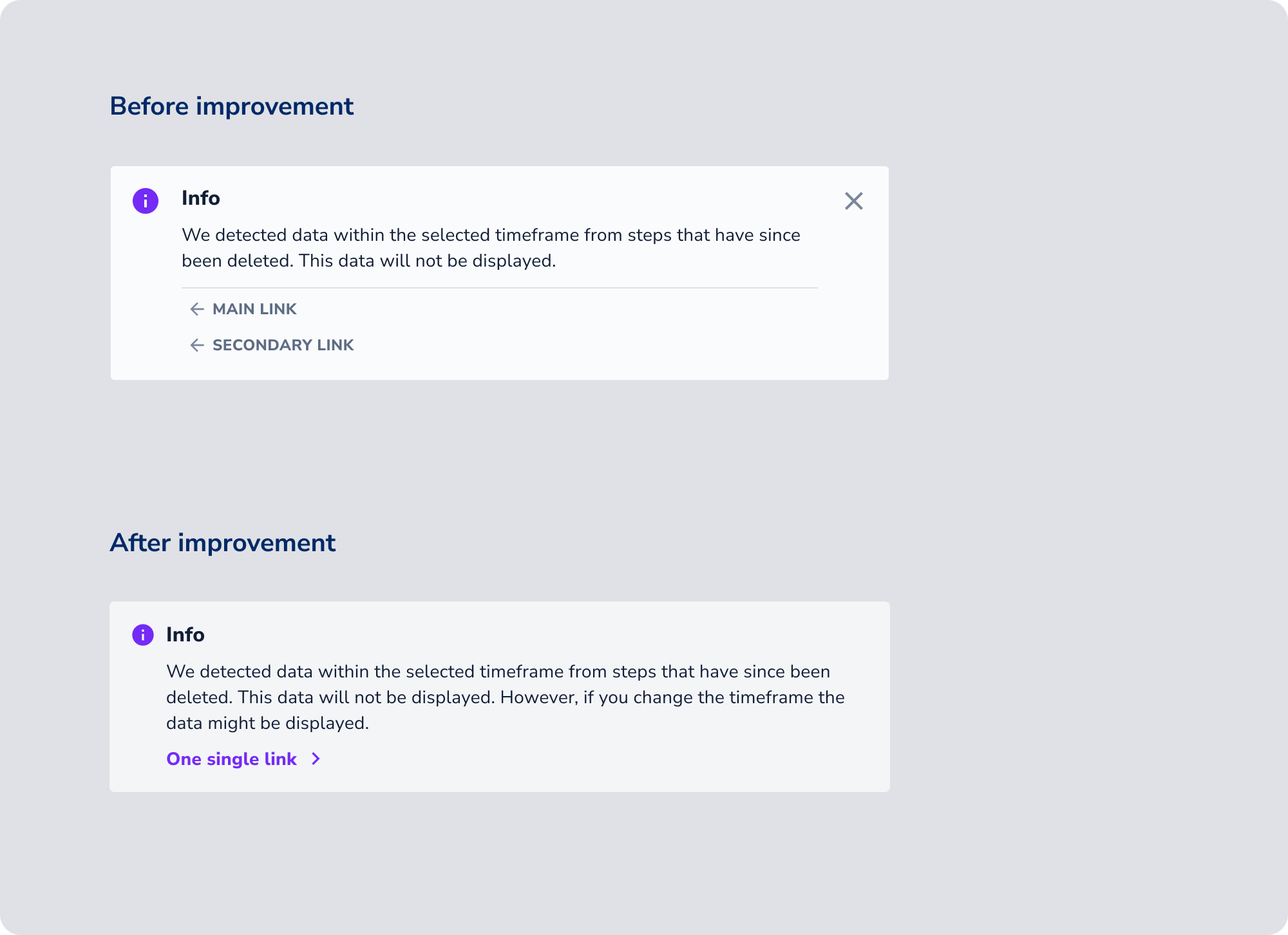The image size is (1288, 935).
Task: Click 'This data will not be displayed.' in the Before banner
Action: click(427, 261)
